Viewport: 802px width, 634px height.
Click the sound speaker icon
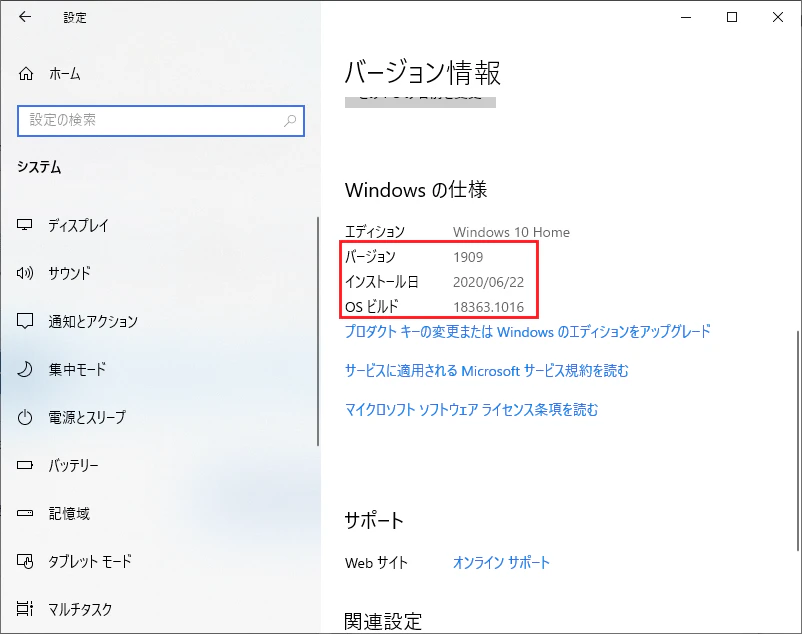click(x=25, y=273)
